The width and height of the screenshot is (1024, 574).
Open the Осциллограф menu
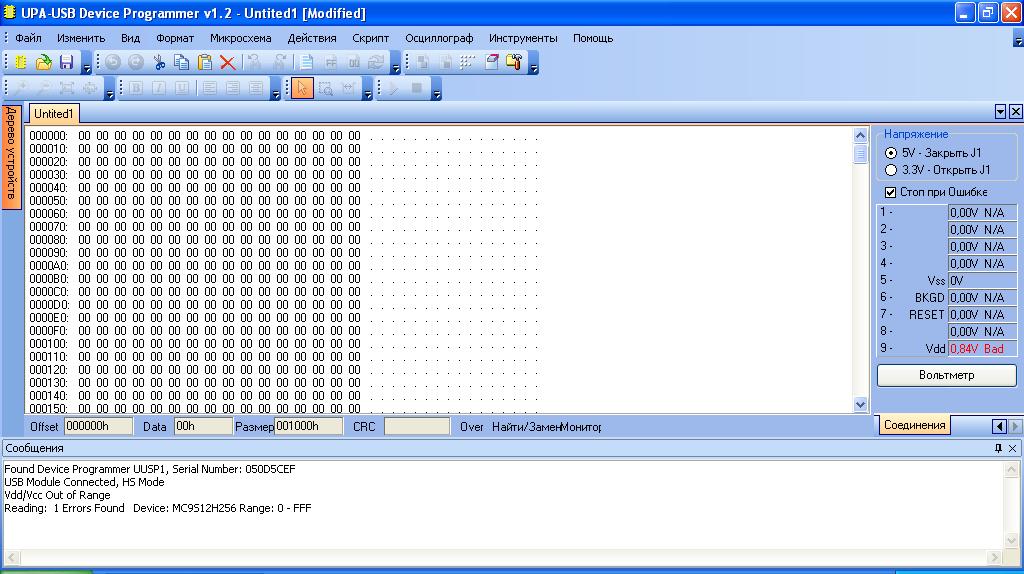[439, 38]
